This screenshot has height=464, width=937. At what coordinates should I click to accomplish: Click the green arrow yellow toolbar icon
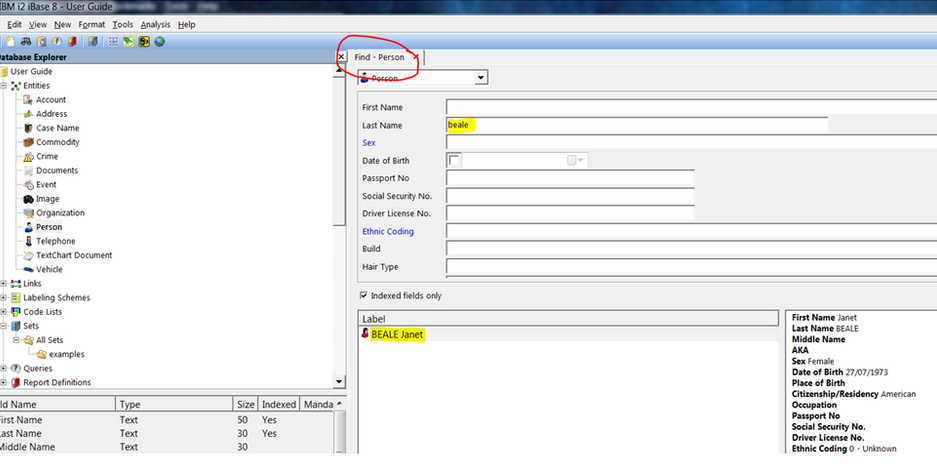point(128,42)
